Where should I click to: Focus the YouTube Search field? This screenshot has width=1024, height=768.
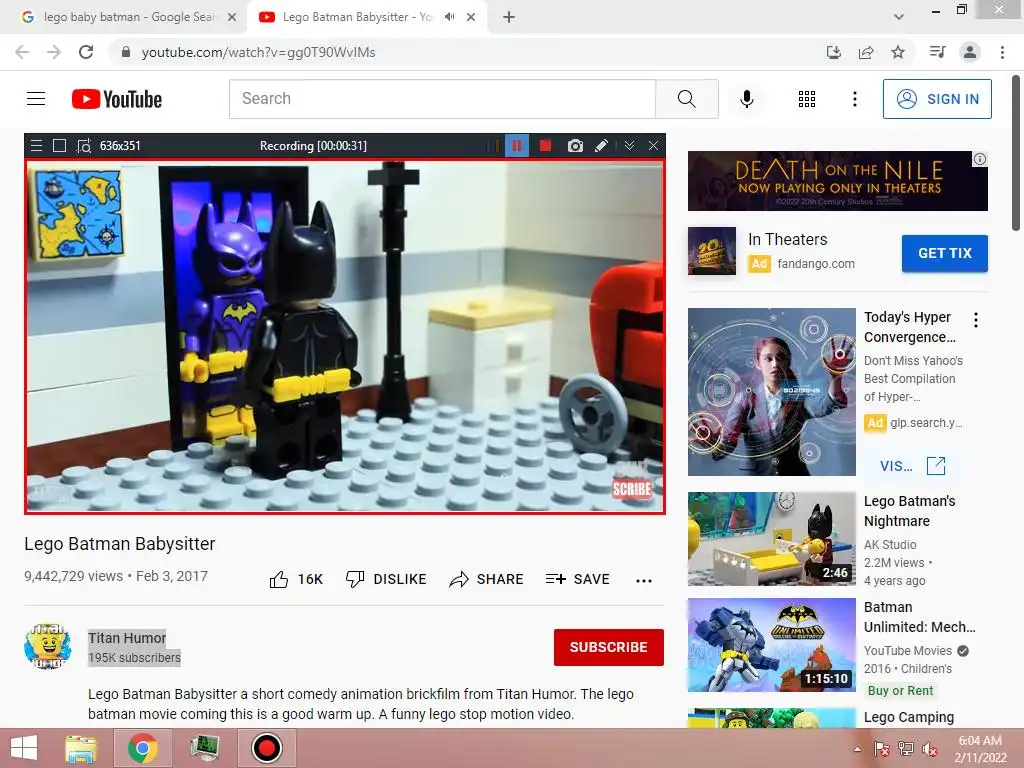(x=442, y=99)
